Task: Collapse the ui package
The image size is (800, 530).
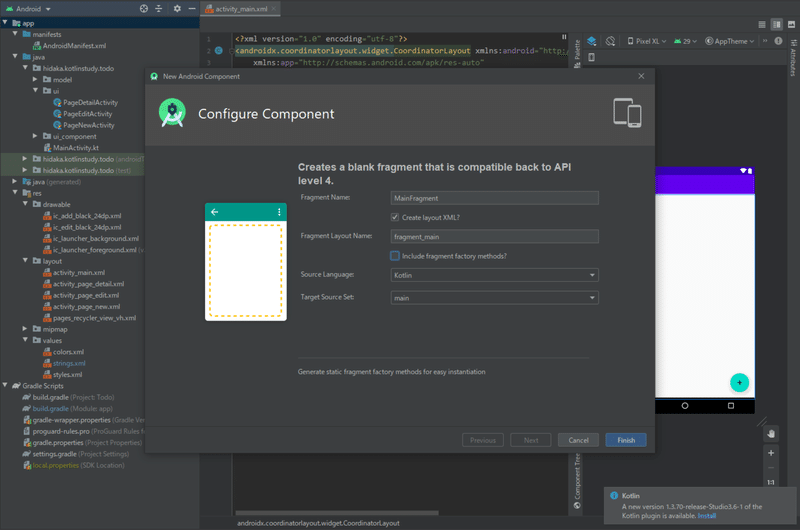Action: click(35, 91)
